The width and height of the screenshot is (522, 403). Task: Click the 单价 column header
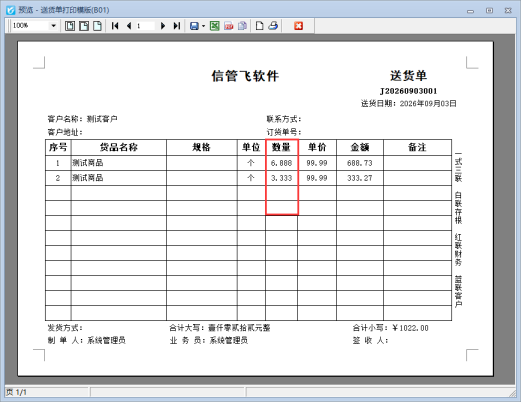[317, 147]
